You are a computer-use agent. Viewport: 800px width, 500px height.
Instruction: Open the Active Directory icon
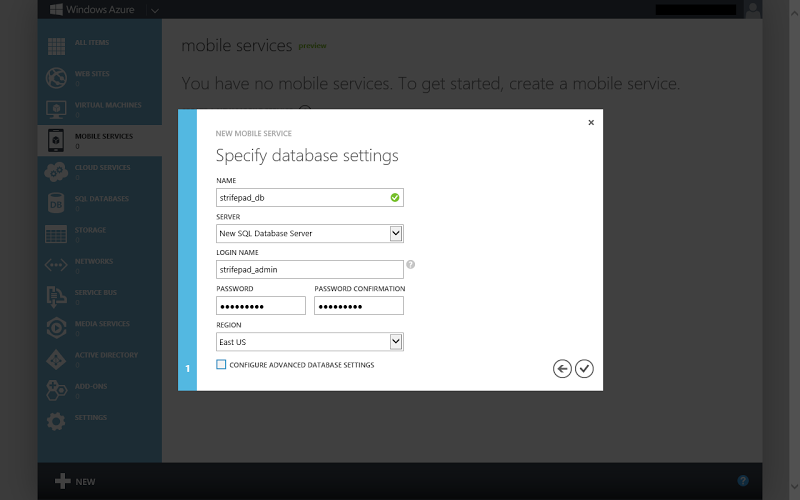56,359
